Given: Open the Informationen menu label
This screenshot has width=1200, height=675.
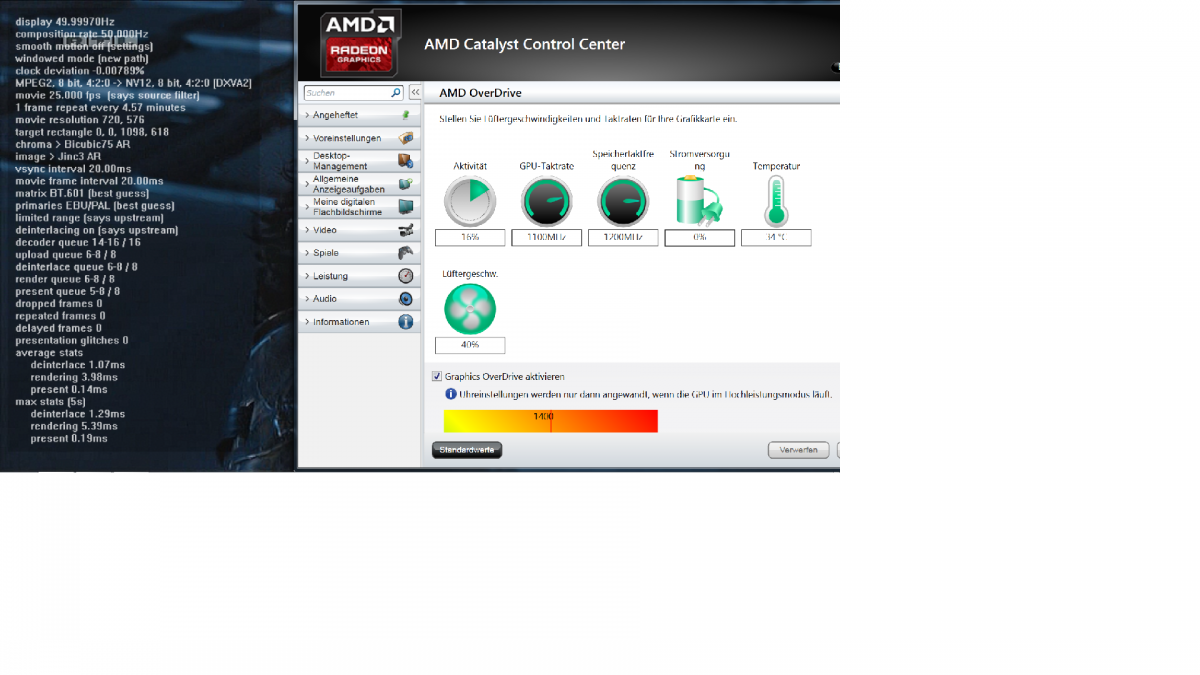Looking at the screenshot, I should pyautogui.click(x=341, y=322).
